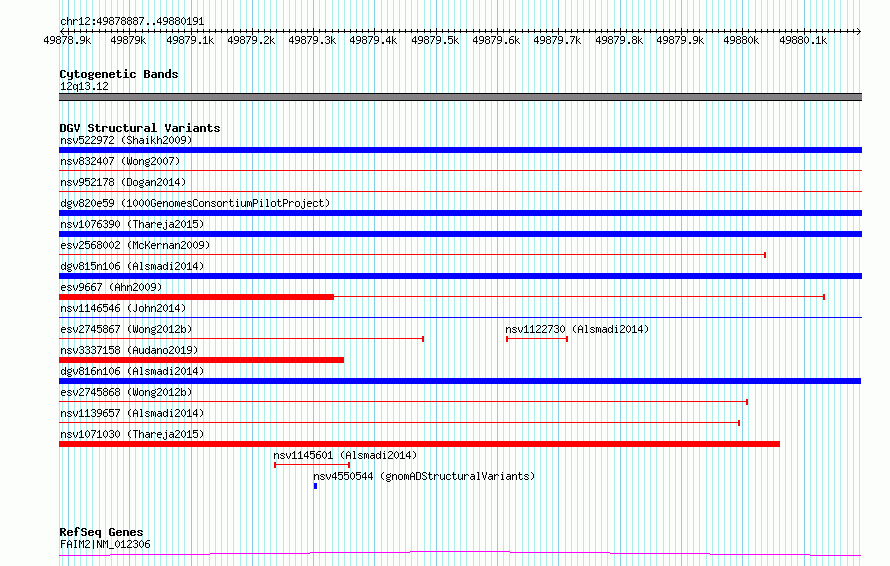Select the red bar under nsv1071030
This screenshot has height=566, width=890.
pos(419,444)
